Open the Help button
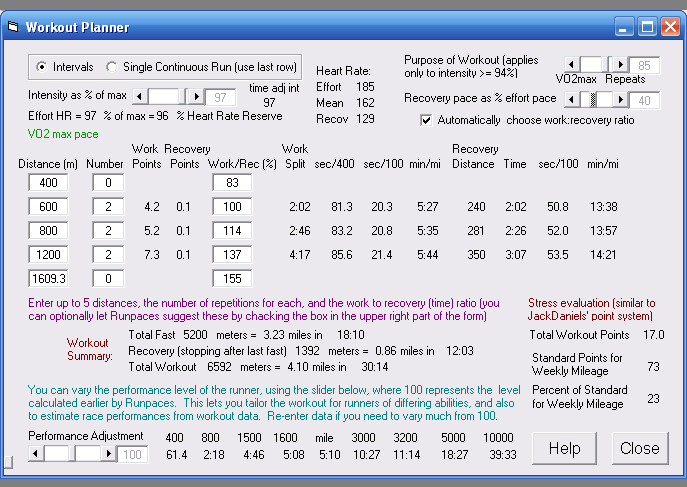 click(x=565, y=448)
